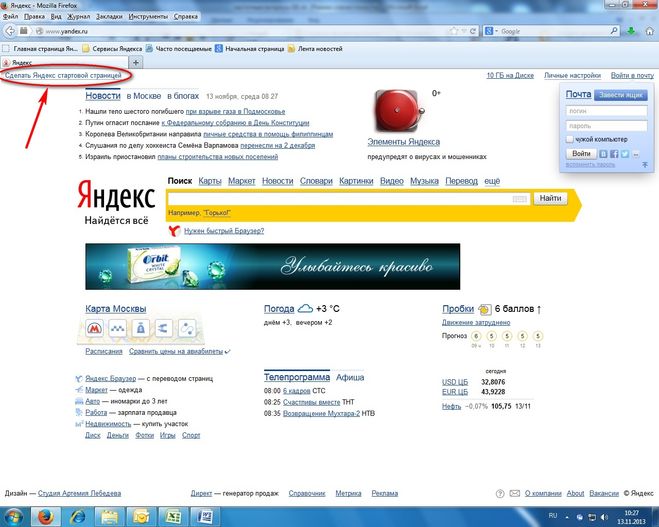This screenshot has width=659, height=527.
Task: Click the пароль input field
Action: click(606, 126)
